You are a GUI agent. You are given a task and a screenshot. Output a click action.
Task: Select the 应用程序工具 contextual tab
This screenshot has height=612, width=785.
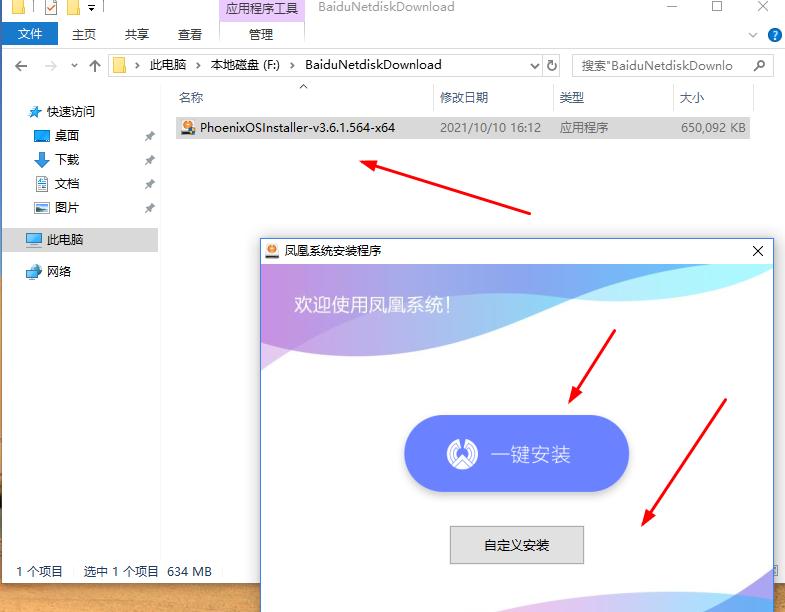[x=261, y=9]
